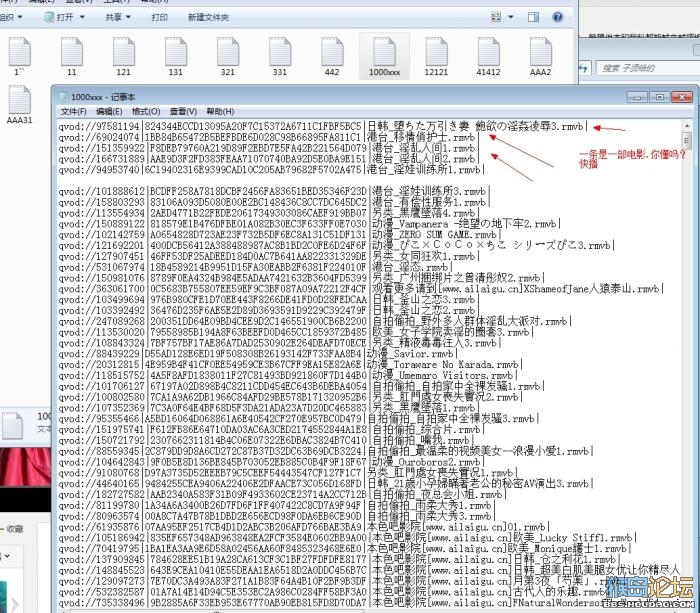Screen dimensions: 700x613
Task: Click the line with 日韩_釜山之恋2.rmvb
Action: tap(268, 310)
